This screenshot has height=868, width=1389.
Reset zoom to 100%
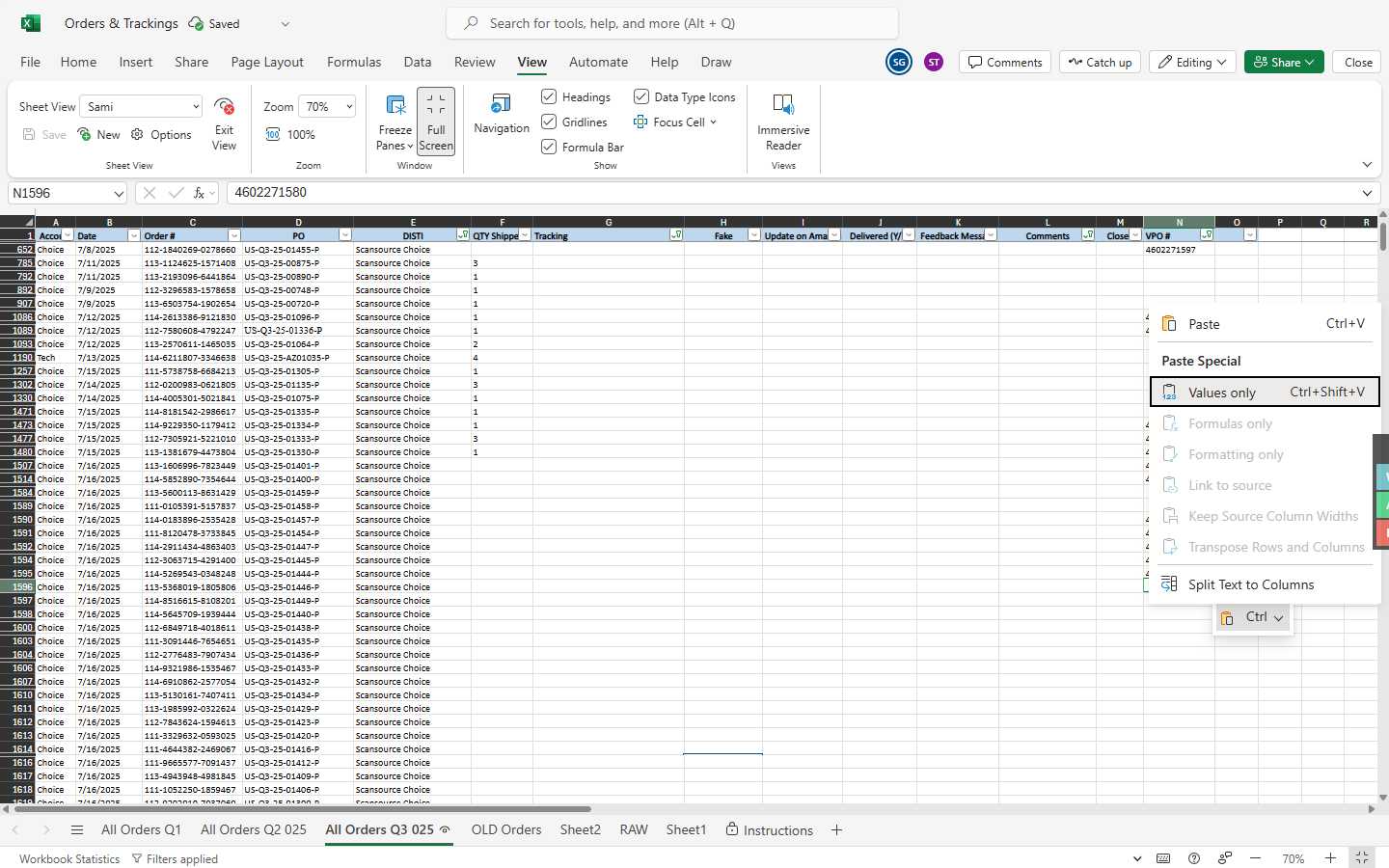[x=290, y=135]
